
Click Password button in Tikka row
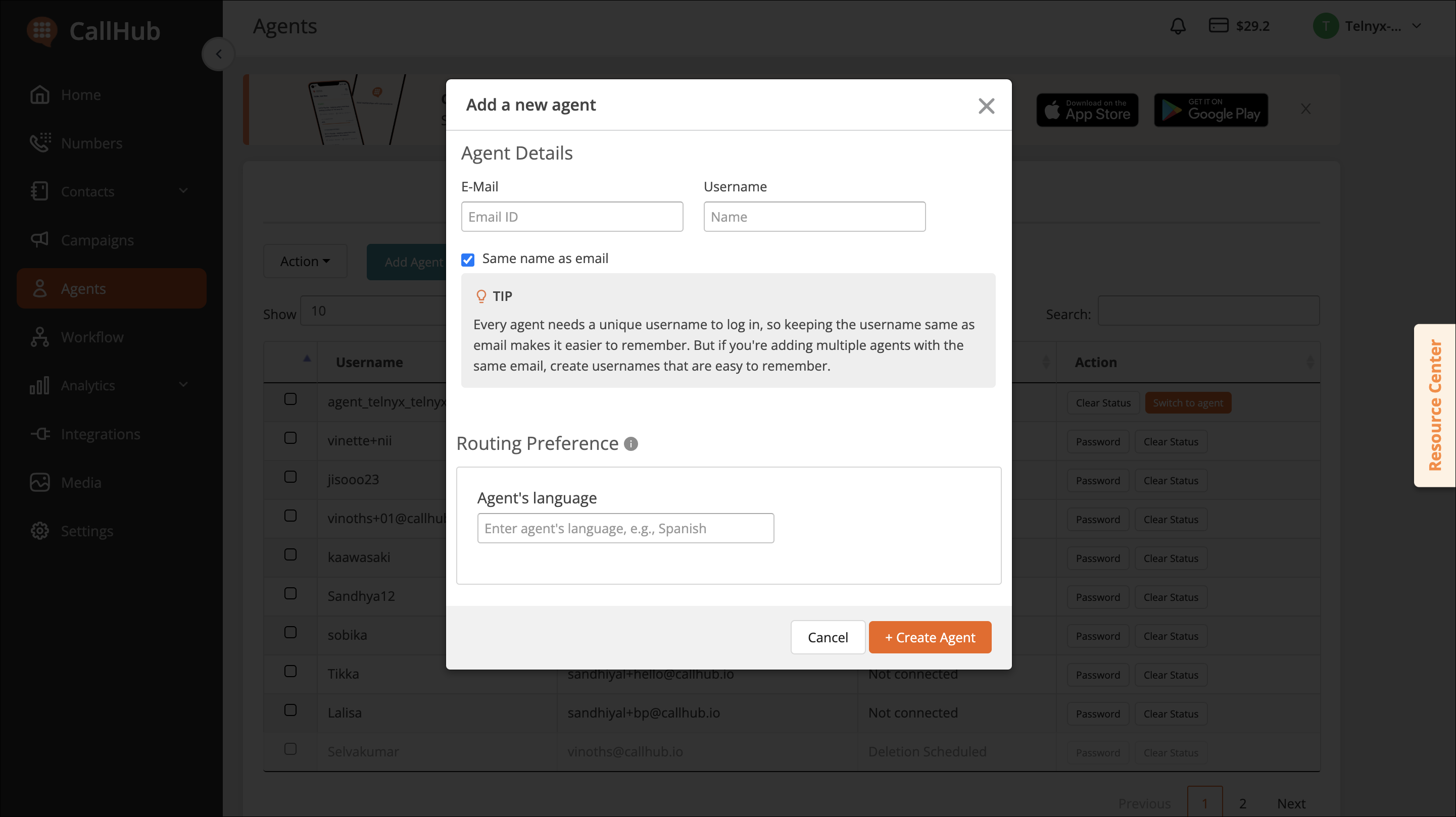coord(1098,675)
